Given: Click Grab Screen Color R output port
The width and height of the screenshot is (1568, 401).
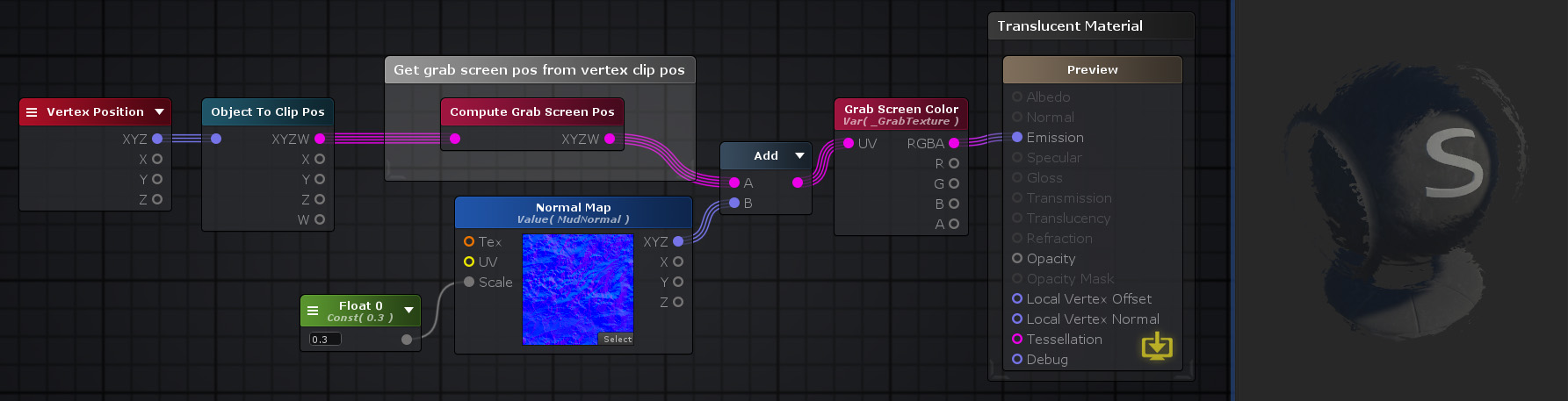Looking at the screenshot, I should pos(954,163).
